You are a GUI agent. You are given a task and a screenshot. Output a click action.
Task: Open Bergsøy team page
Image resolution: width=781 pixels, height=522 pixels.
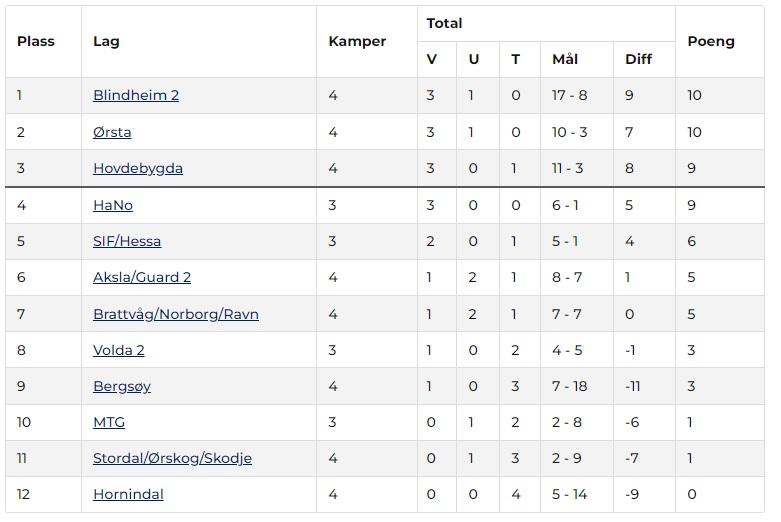(121, 386)
